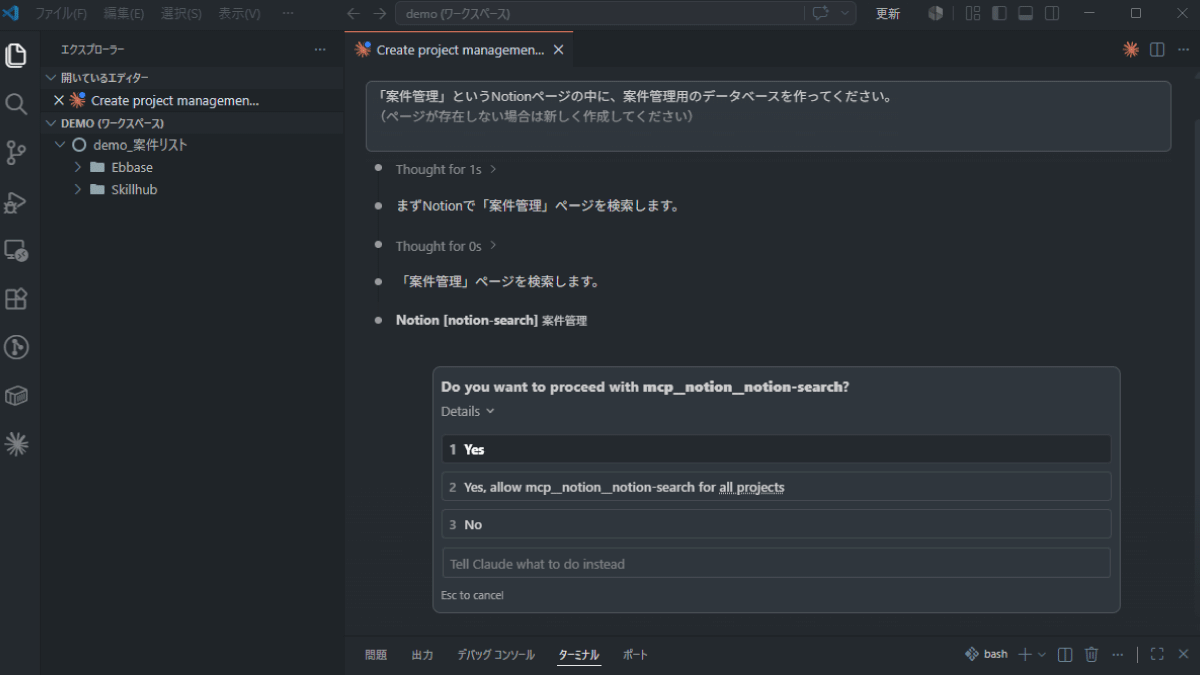
Task: Open terminal panel more actions ellipsis
Action: tap(1117, 654)
